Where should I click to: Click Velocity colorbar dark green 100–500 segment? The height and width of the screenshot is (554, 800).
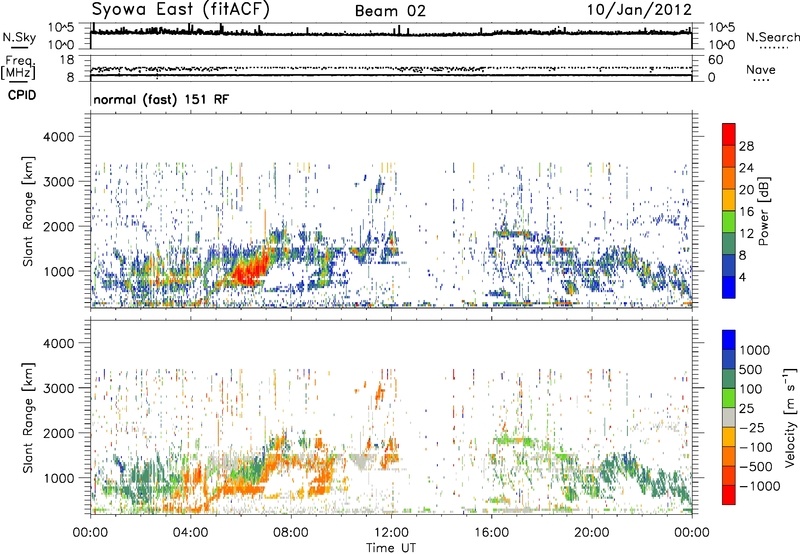[x=729, y=379]
